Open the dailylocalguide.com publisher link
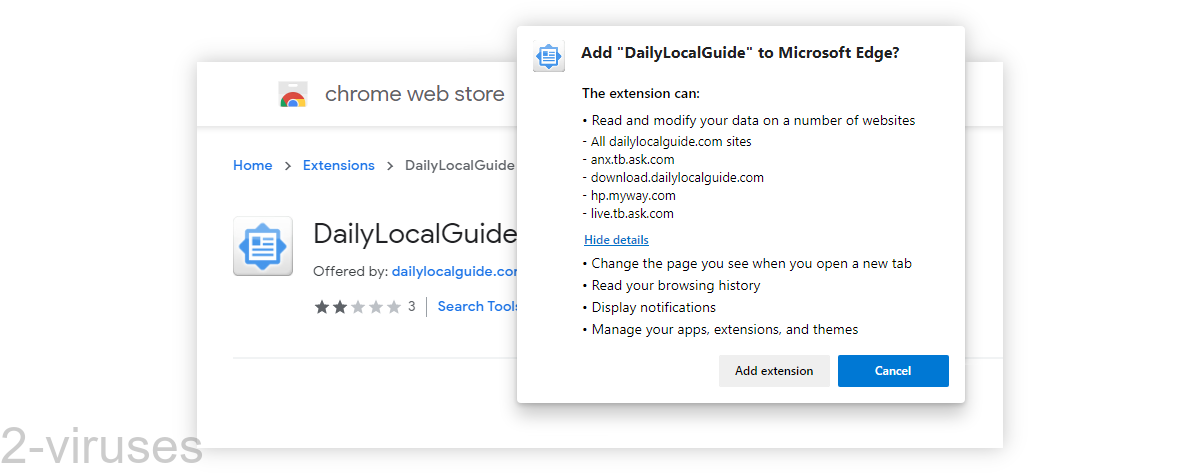 coord(455,271)
